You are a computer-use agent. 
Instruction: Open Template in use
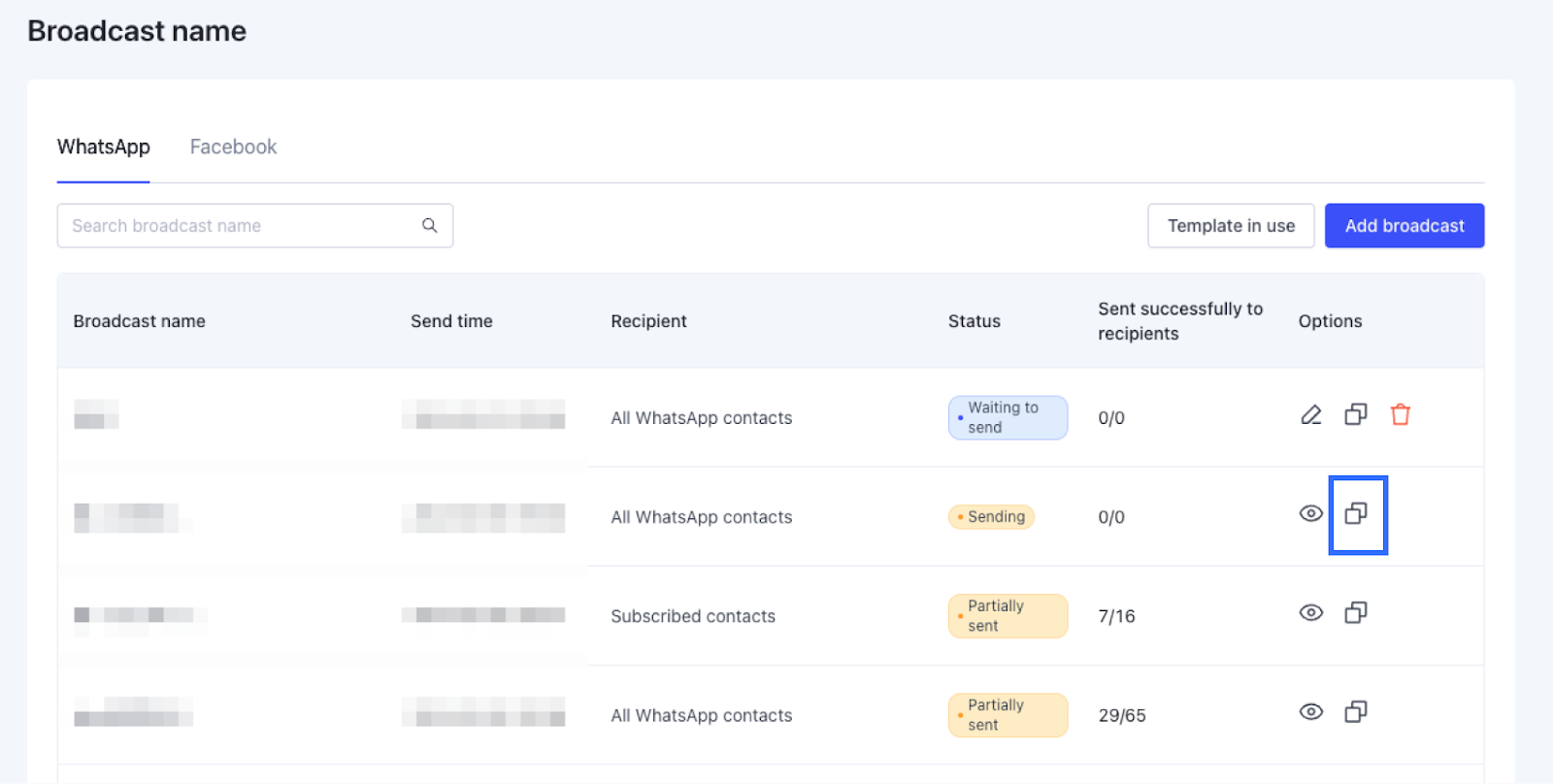point(1231,225)
